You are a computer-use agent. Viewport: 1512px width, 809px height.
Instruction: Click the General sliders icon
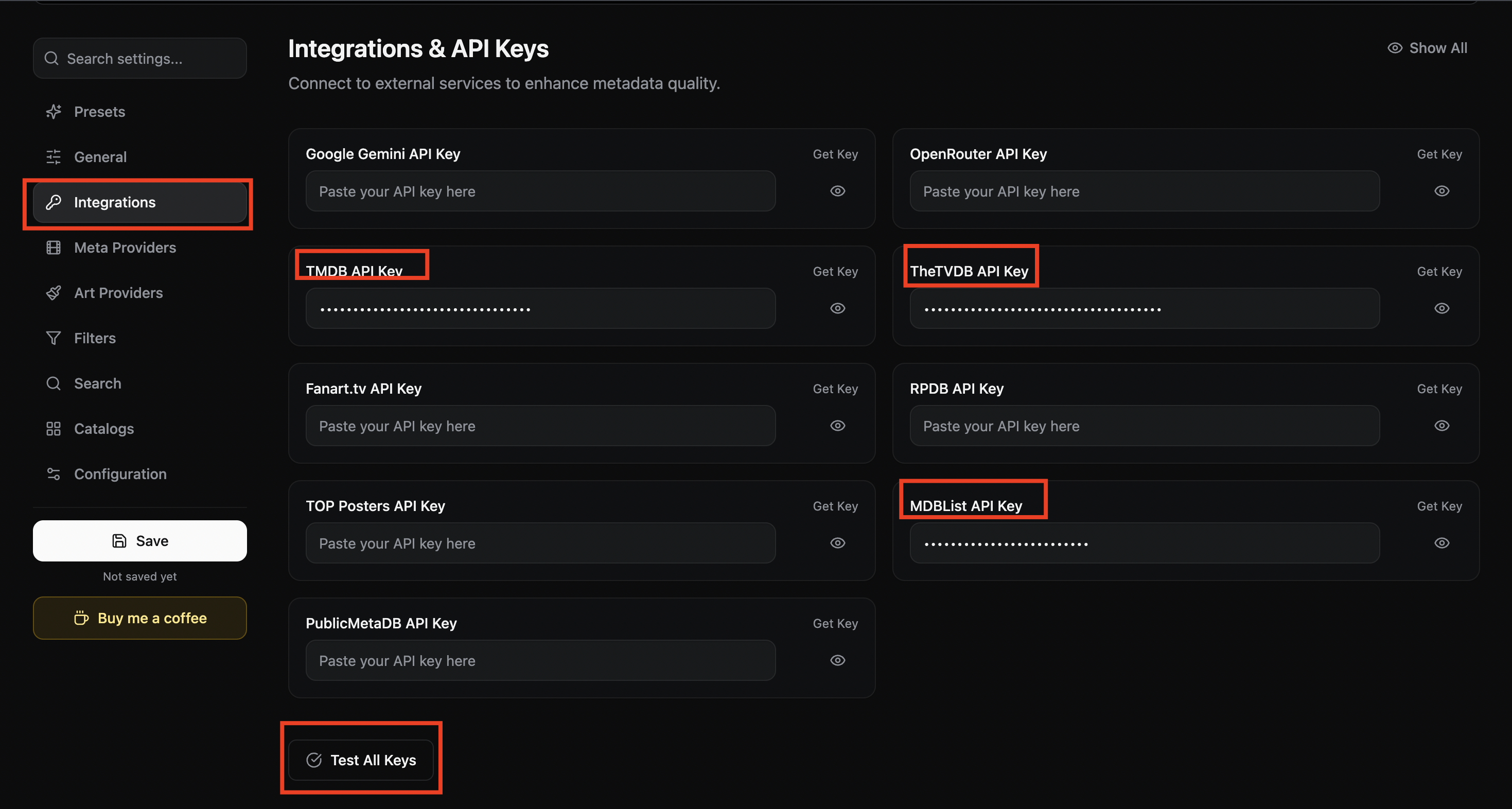tap(54, 157)
